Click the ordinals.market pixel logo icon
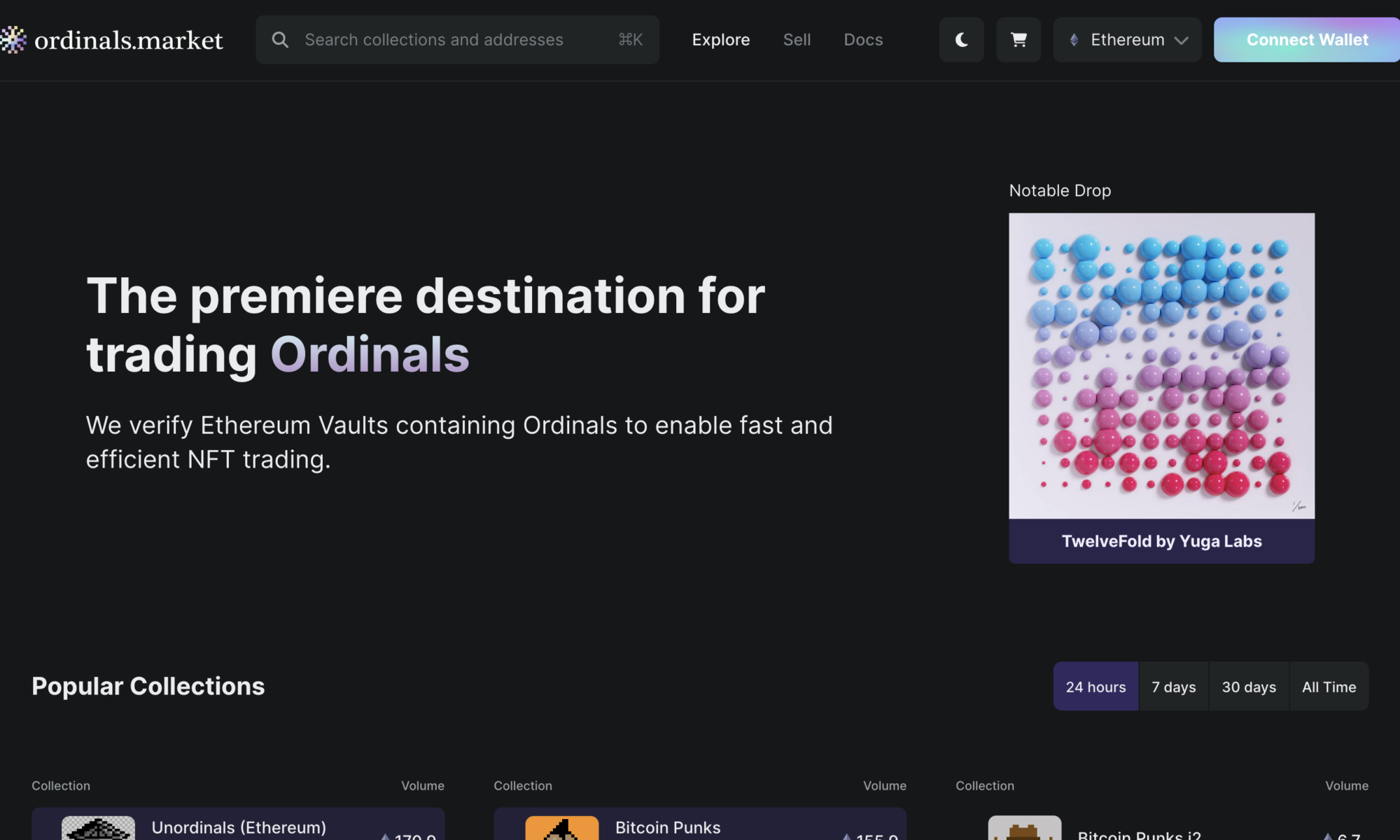This screenshot has height=840, width=1400. coord(14,40)
